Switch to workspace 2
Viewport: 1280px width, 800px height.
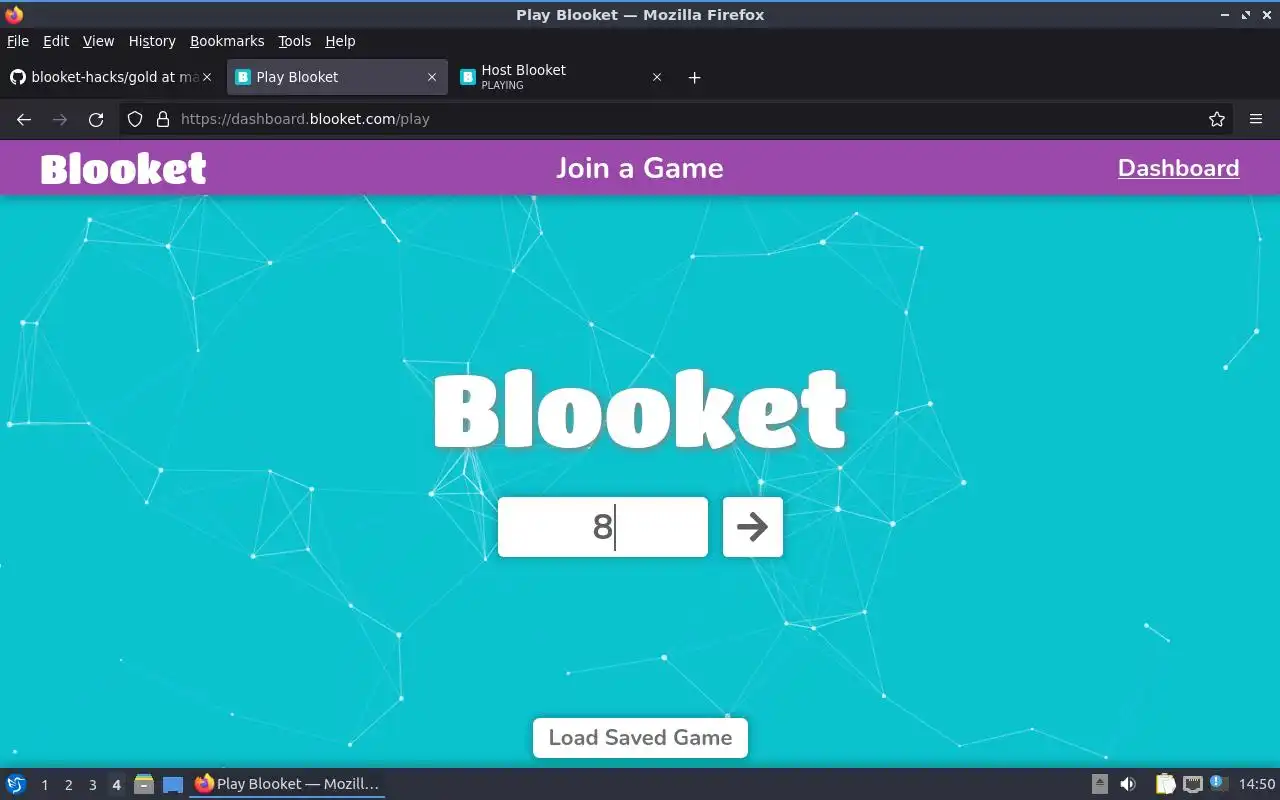coord(68,785)
